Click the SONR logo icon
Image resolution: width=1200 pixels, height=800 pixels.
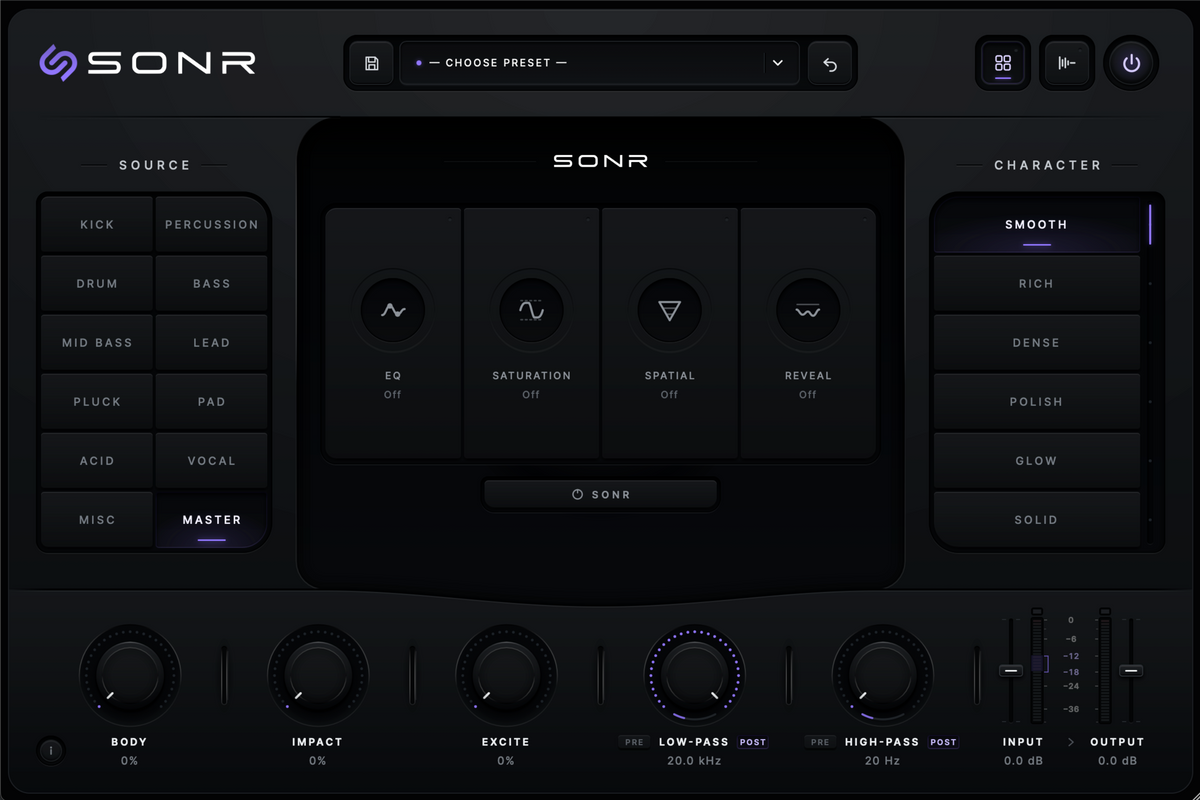[58, 63]
